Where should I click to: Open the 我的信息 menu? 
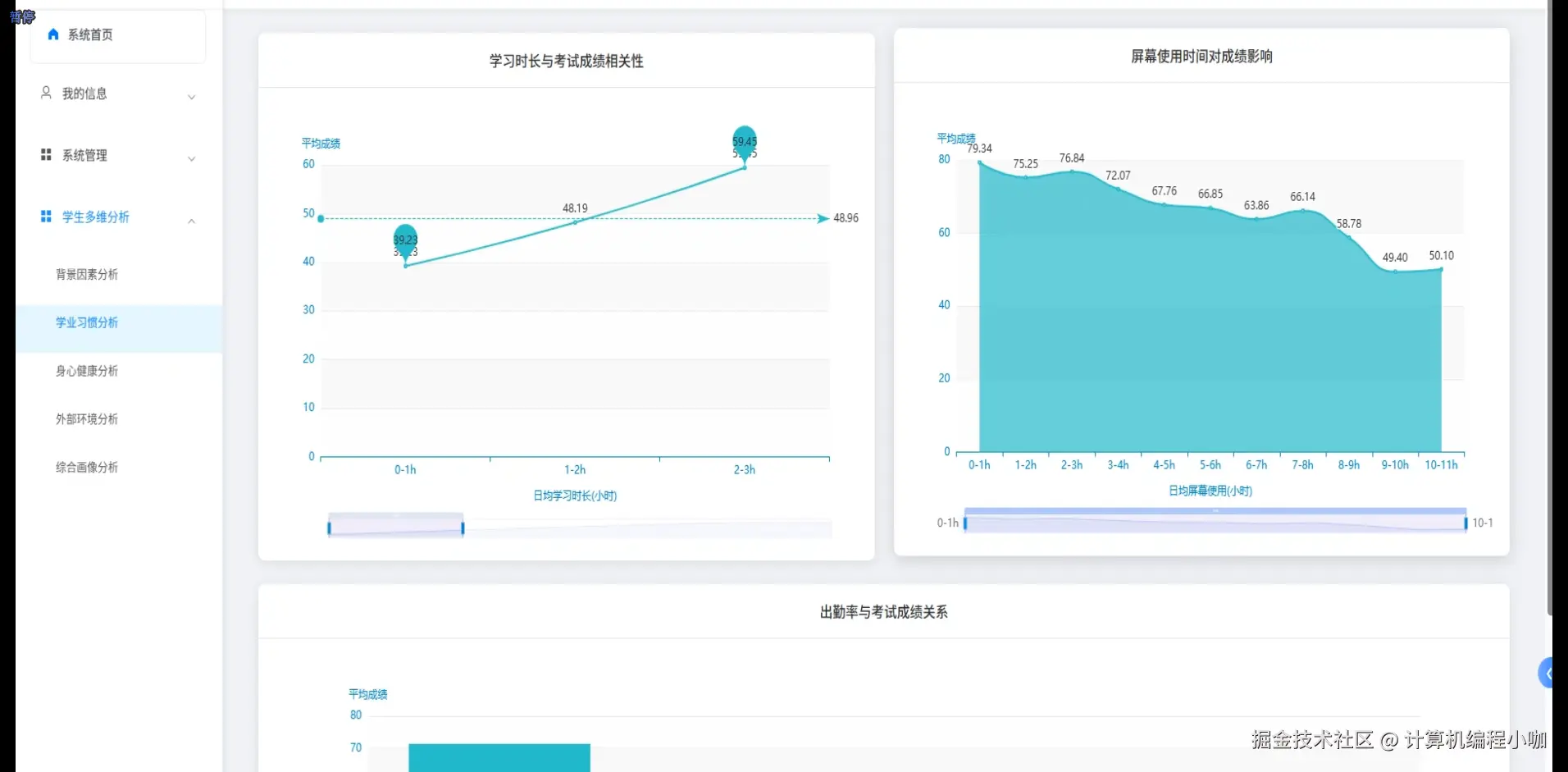[x=118, y=94]
